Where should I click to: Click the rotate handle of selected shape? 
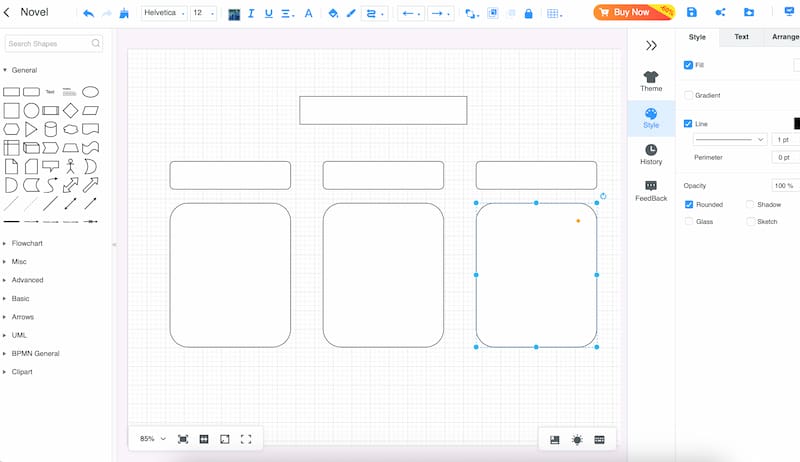[603, 196]
